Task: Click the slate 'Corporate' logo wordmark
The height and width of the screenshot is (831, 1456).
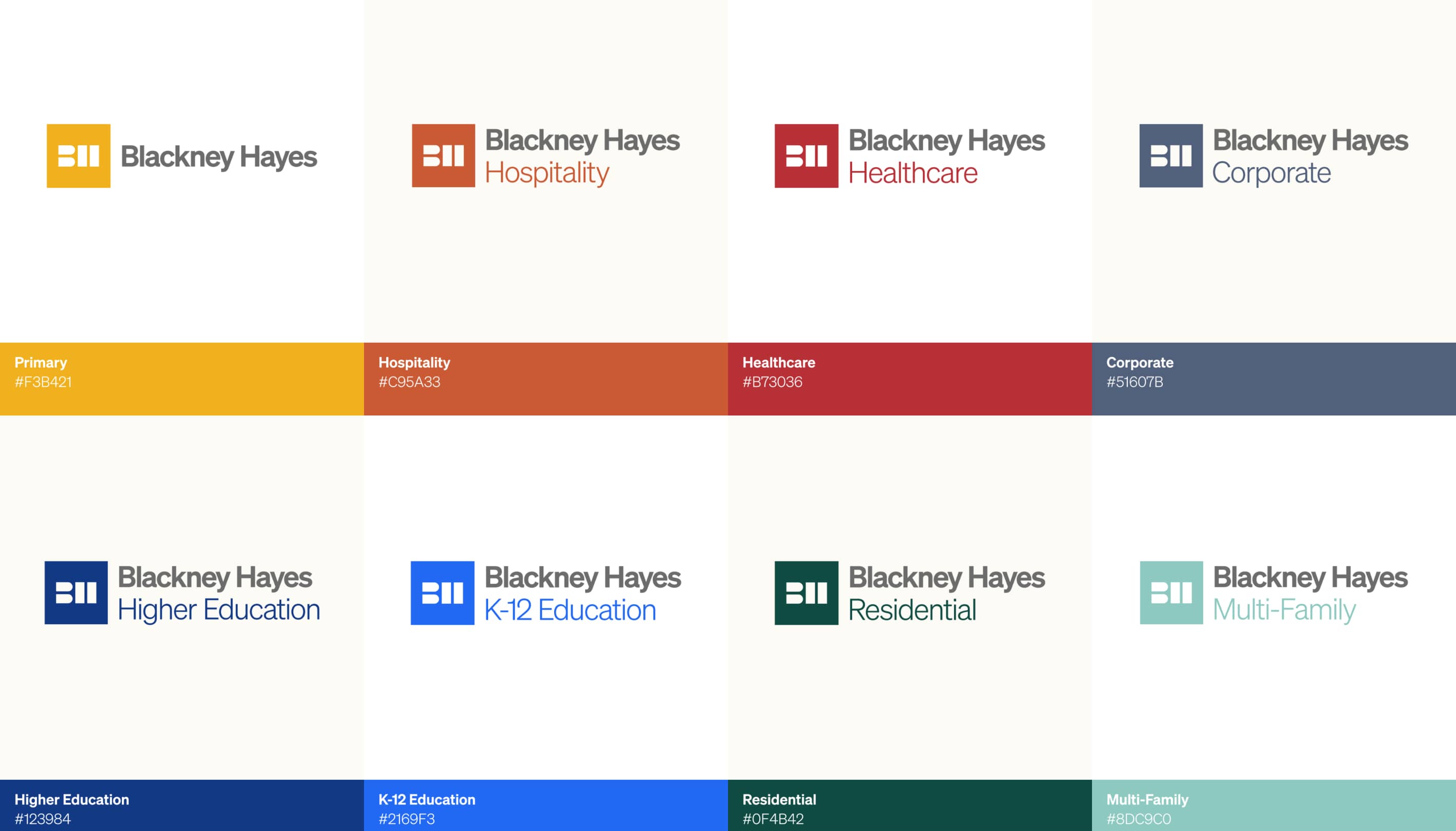Action: (1271, 173)
